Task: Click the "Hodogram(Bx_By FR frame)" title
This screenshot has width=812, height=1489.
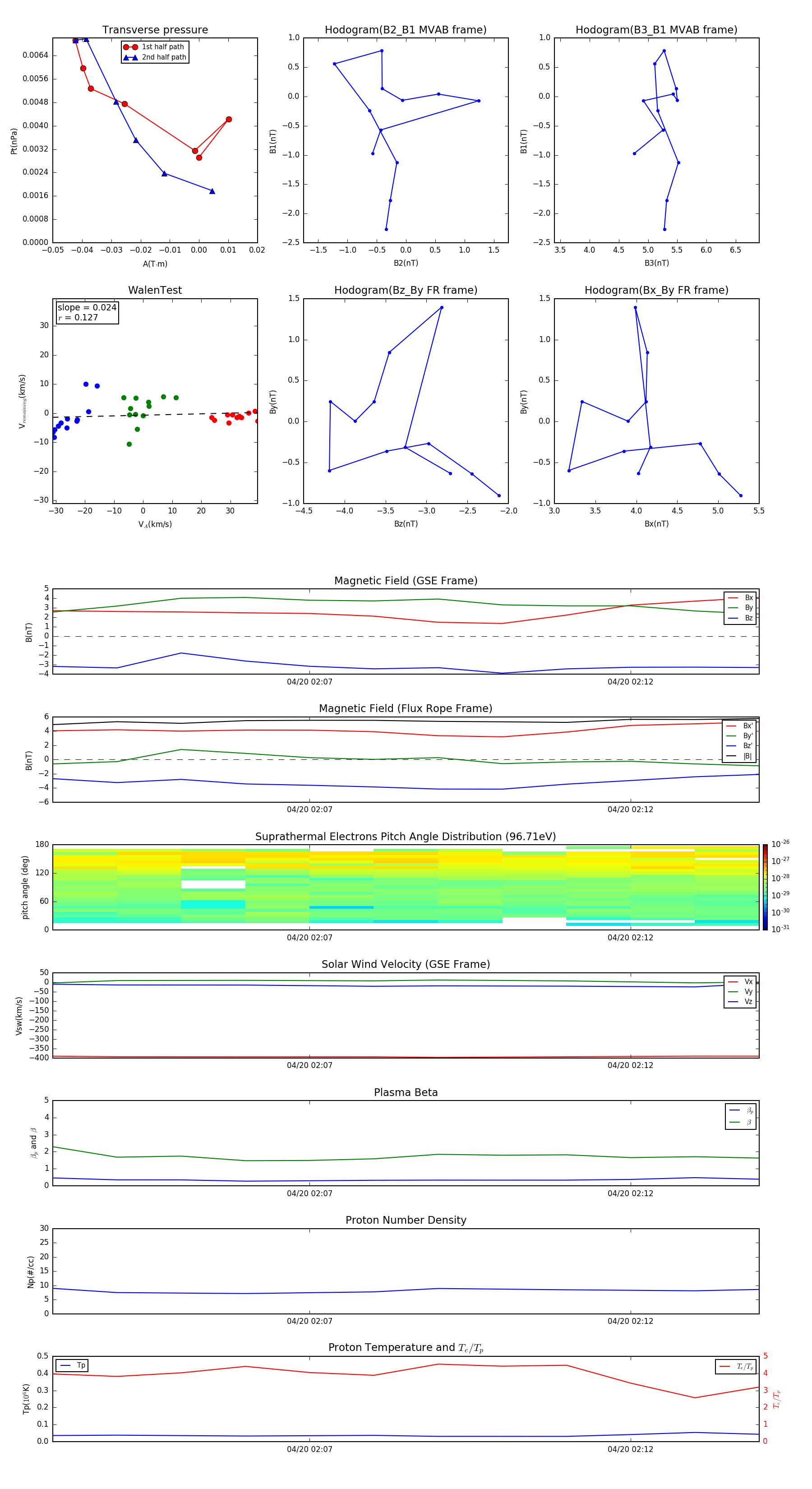Action: point(656,290)
